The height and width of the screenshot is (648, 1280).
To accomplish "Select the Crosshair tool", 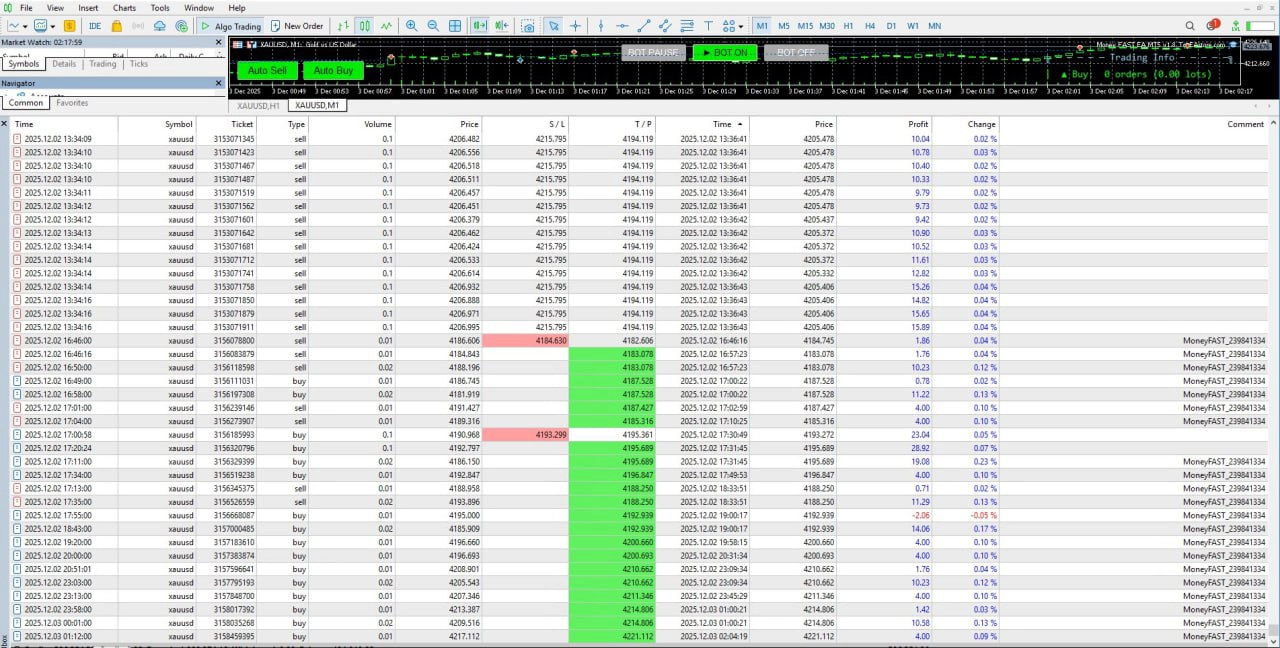I will pyautogui.click(x=574, y=26).
